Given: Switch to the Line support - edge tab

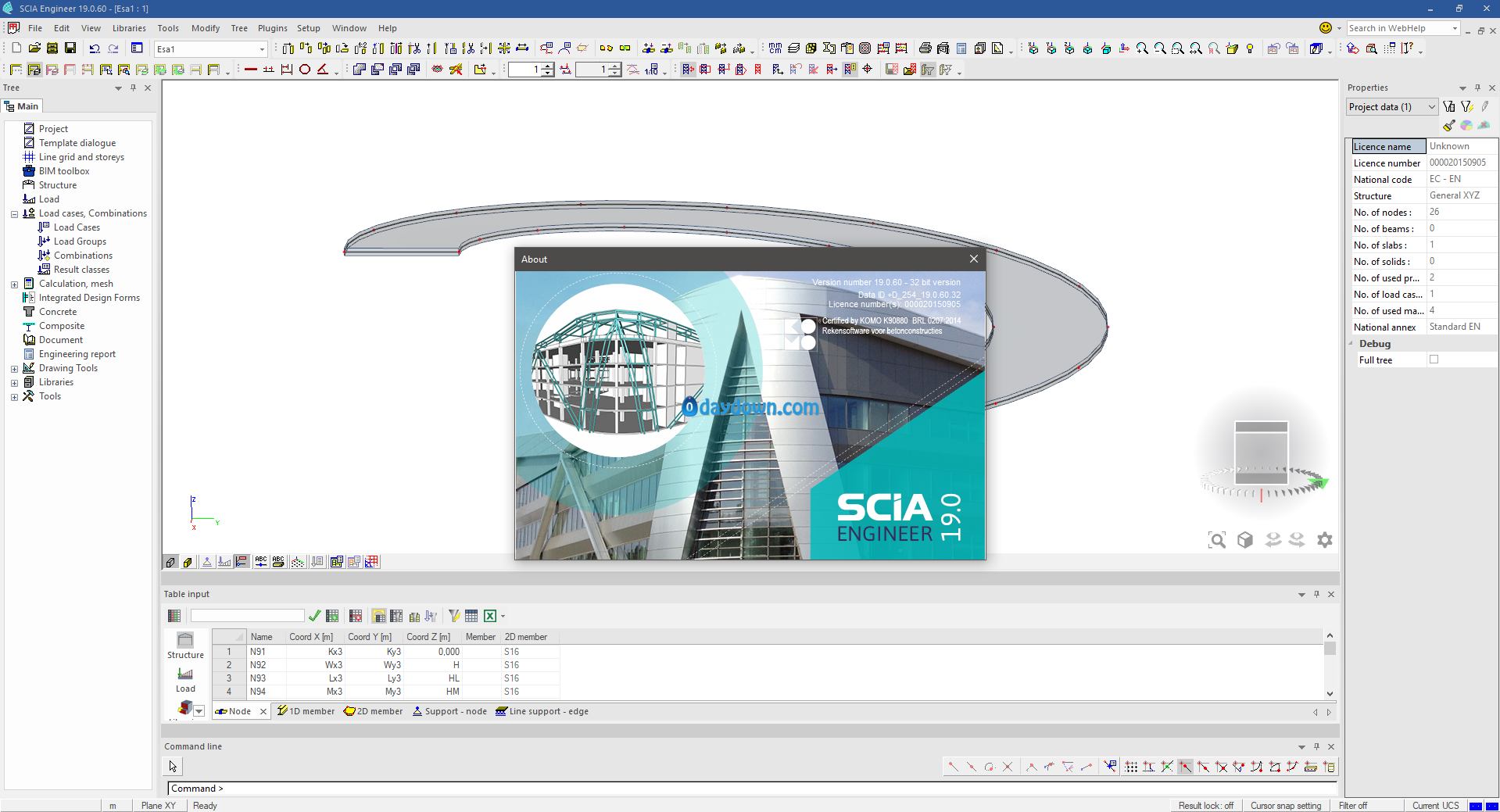Looking at the screenshot, I should coord(542,711).
